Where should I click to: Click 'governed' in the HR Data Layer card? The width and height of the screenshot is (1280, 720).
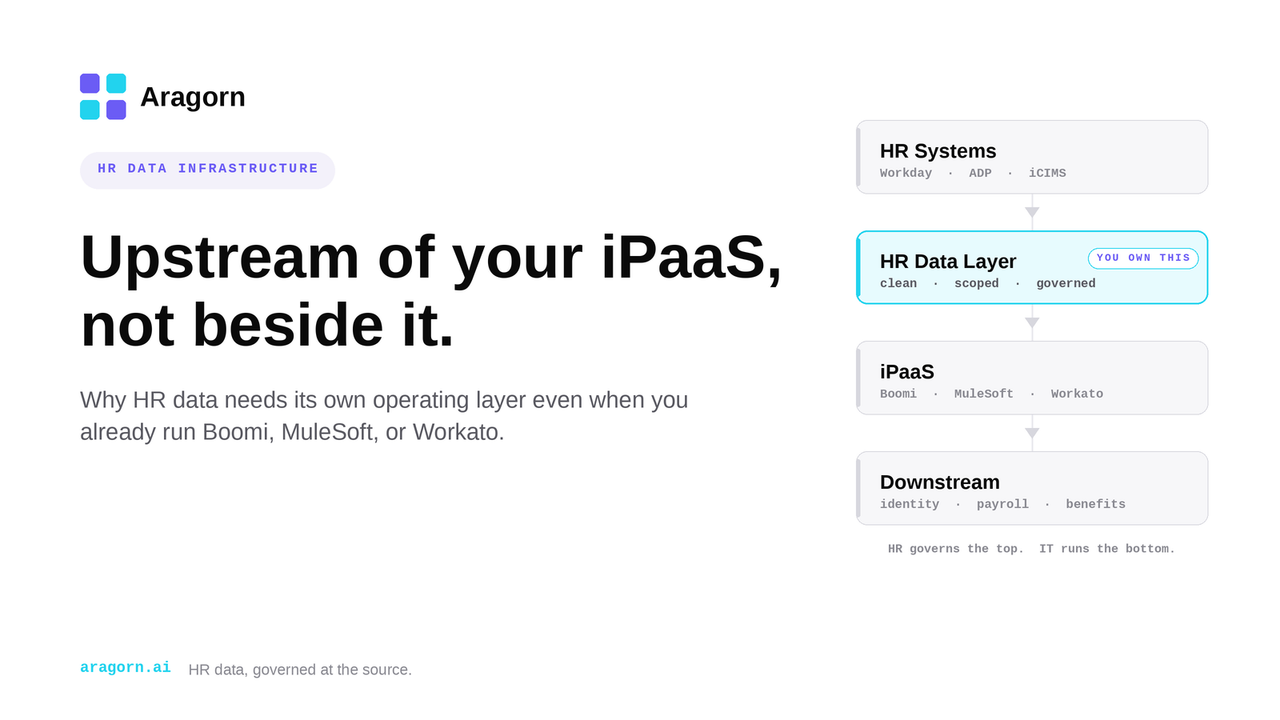coord(1066,284)
